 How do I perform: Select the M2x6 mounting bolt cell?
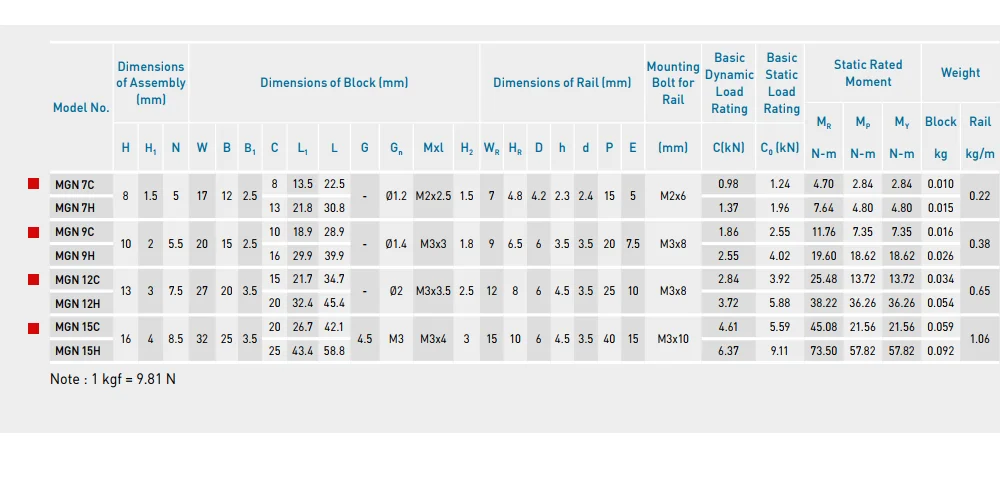pos(673,196)
